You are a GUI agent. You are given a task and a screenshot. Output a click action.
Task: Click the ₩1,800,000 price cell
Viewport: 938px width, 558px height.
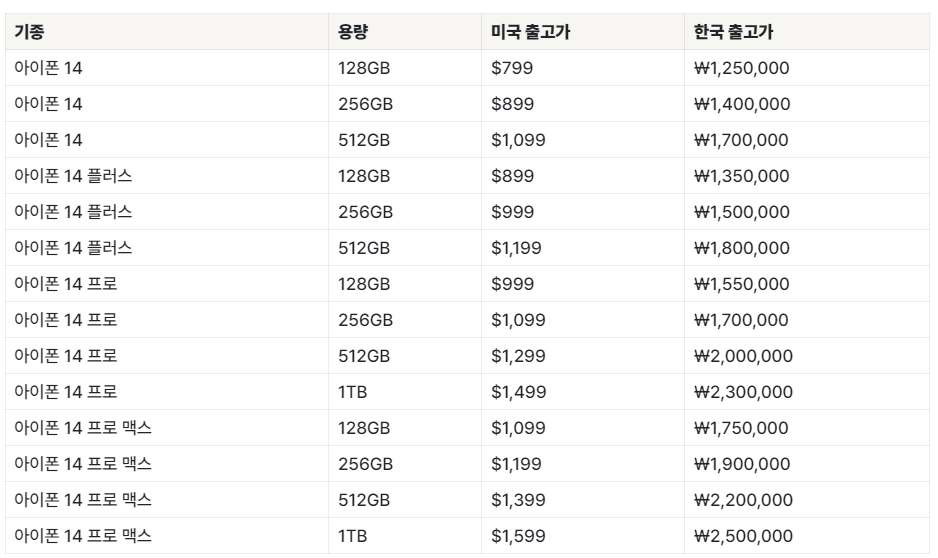point(807,248)
